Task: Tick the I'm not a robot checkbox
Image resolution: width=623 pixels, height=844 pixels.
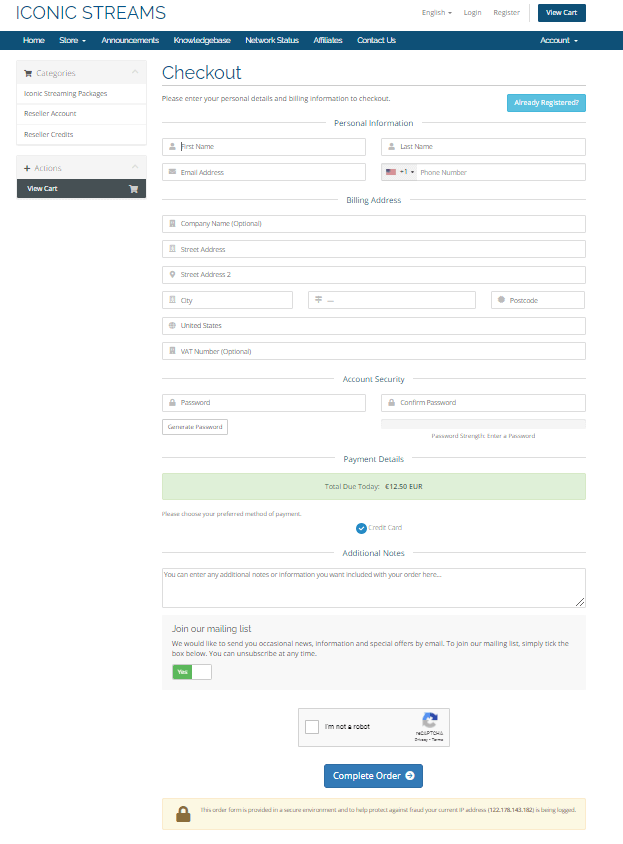Action: [312, 727]
